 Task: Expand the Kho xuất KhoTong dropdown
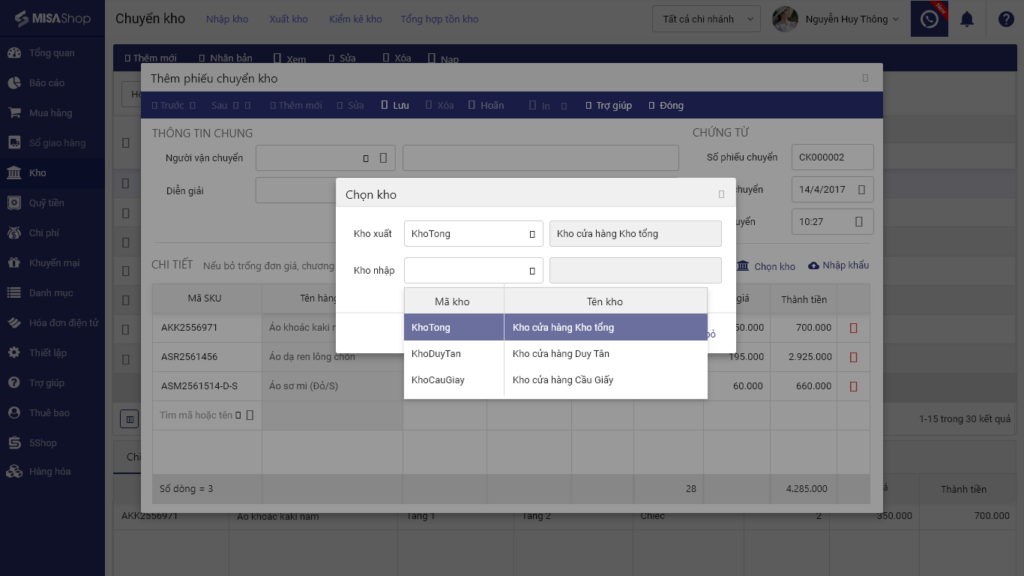pos(532,234)
